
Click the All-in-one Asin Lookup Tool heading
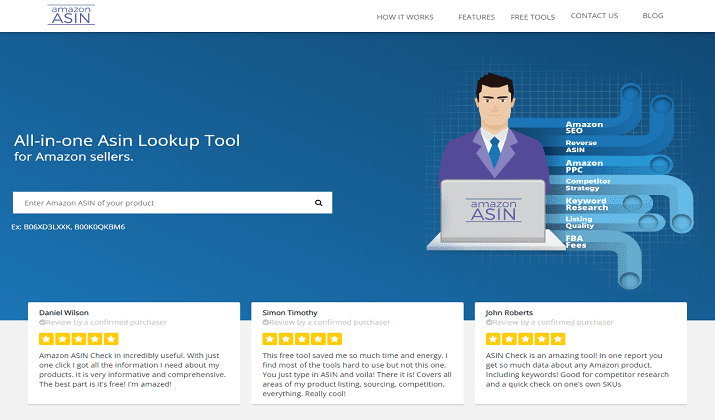tap(127, 140)
